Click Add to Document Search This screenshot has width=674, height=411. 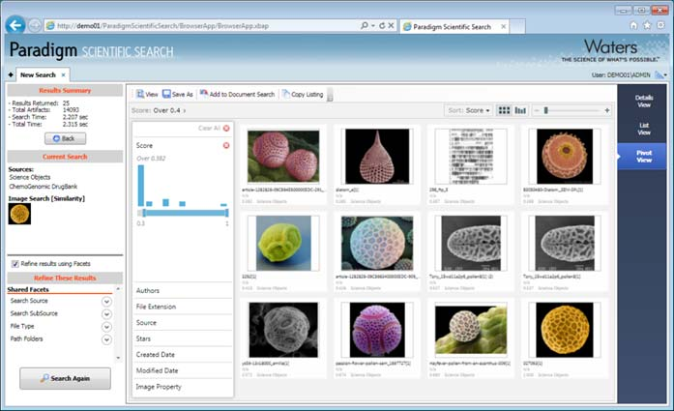pos(237,94)
